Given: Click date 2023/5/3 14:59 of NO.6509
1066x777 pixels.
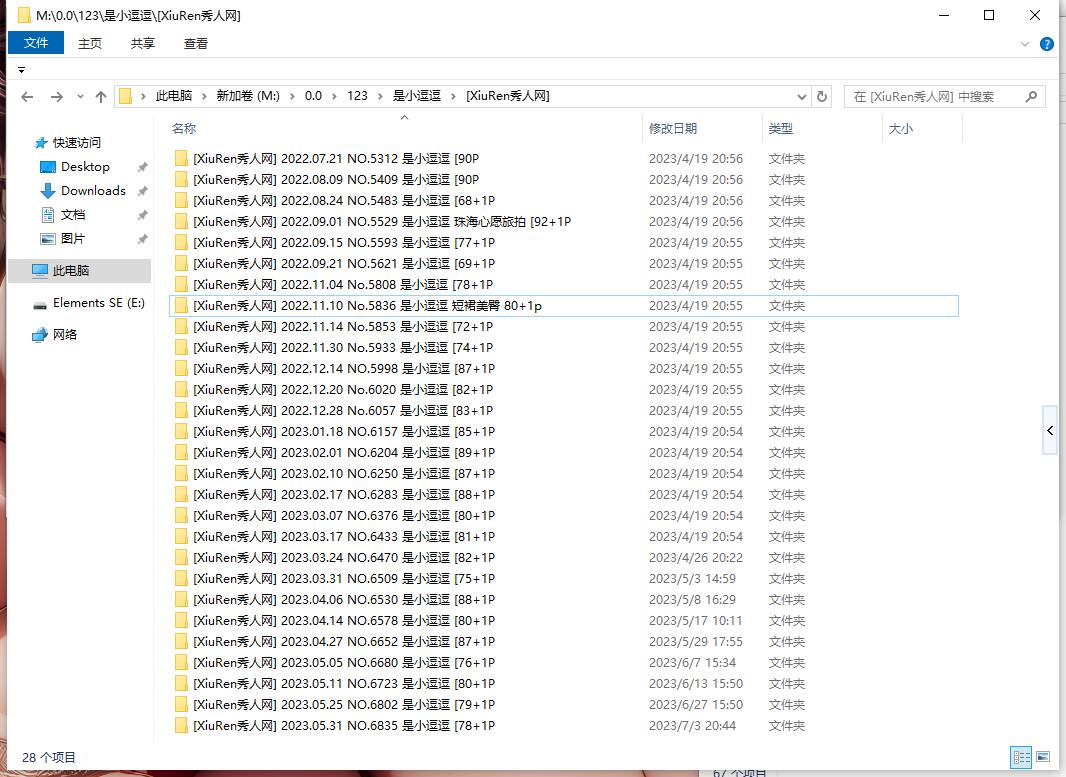Looking at the screenshot, I should coord(692,579).
